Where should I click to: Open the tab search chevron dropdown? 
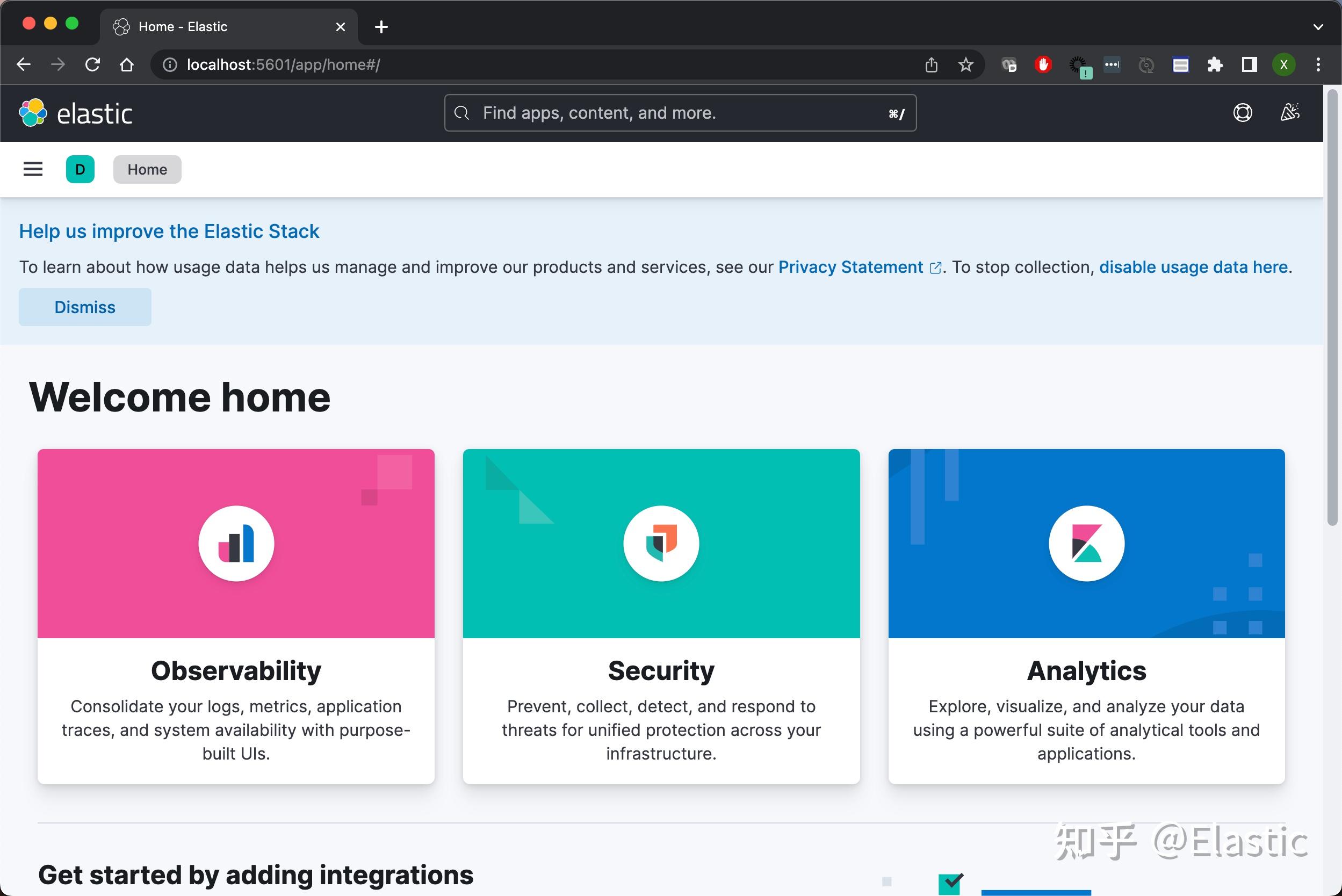(1318, 26)
